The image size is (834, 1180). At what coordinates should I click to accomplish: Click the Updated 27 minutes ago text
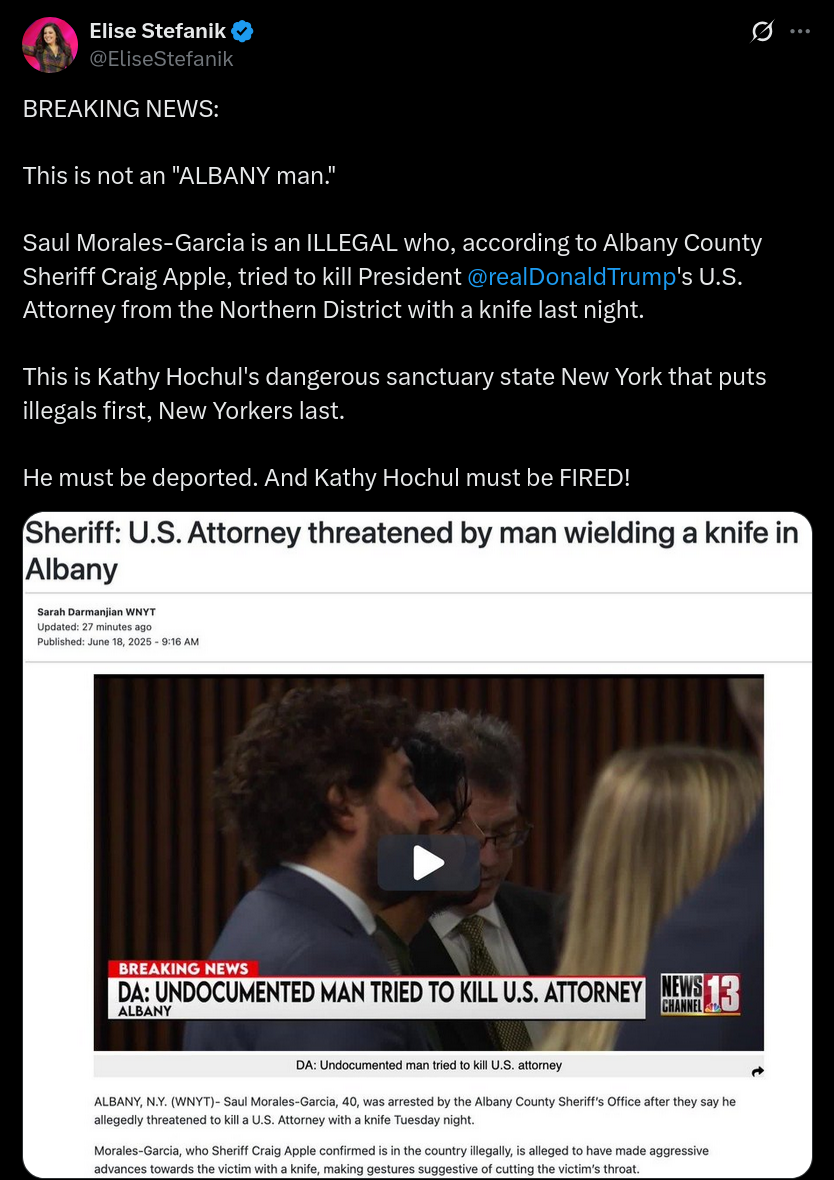click(94, 627)
